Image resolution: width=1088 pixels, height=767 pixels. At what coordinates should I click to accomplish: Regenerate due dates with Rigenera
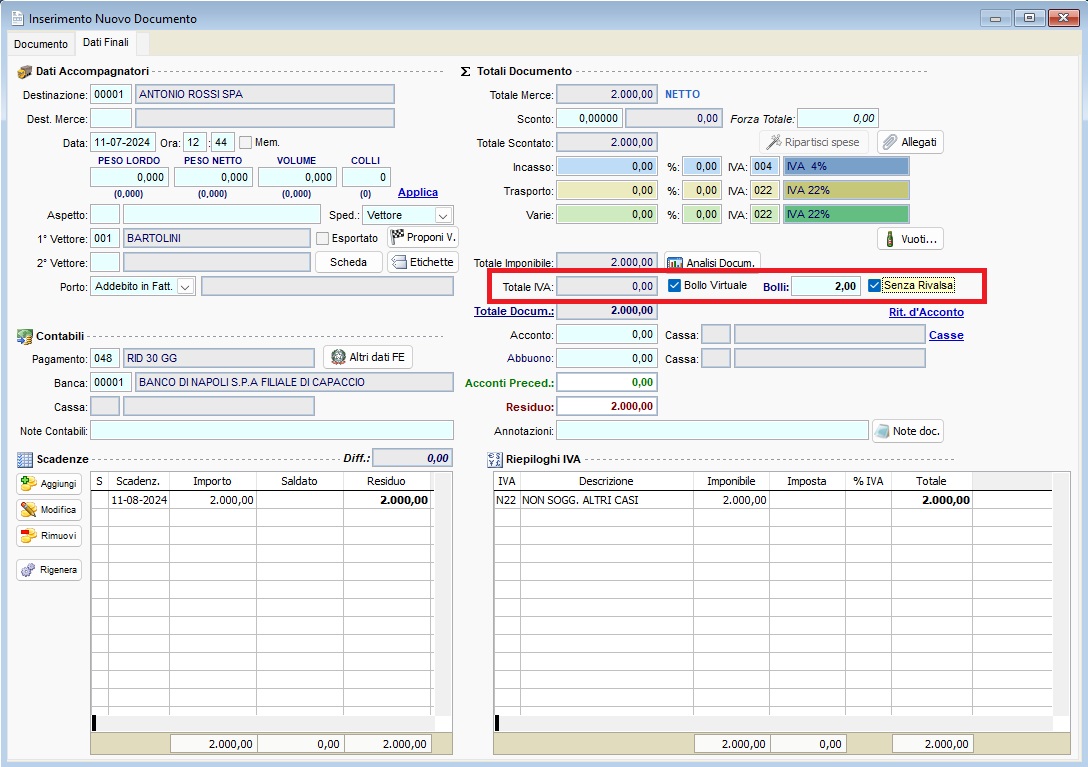click(47, 569)
